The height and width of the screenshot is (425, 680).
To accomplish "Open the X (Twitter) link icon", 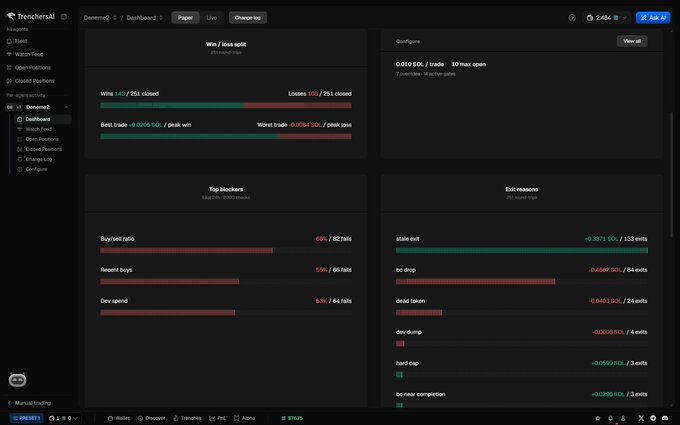I will [641, 418].
